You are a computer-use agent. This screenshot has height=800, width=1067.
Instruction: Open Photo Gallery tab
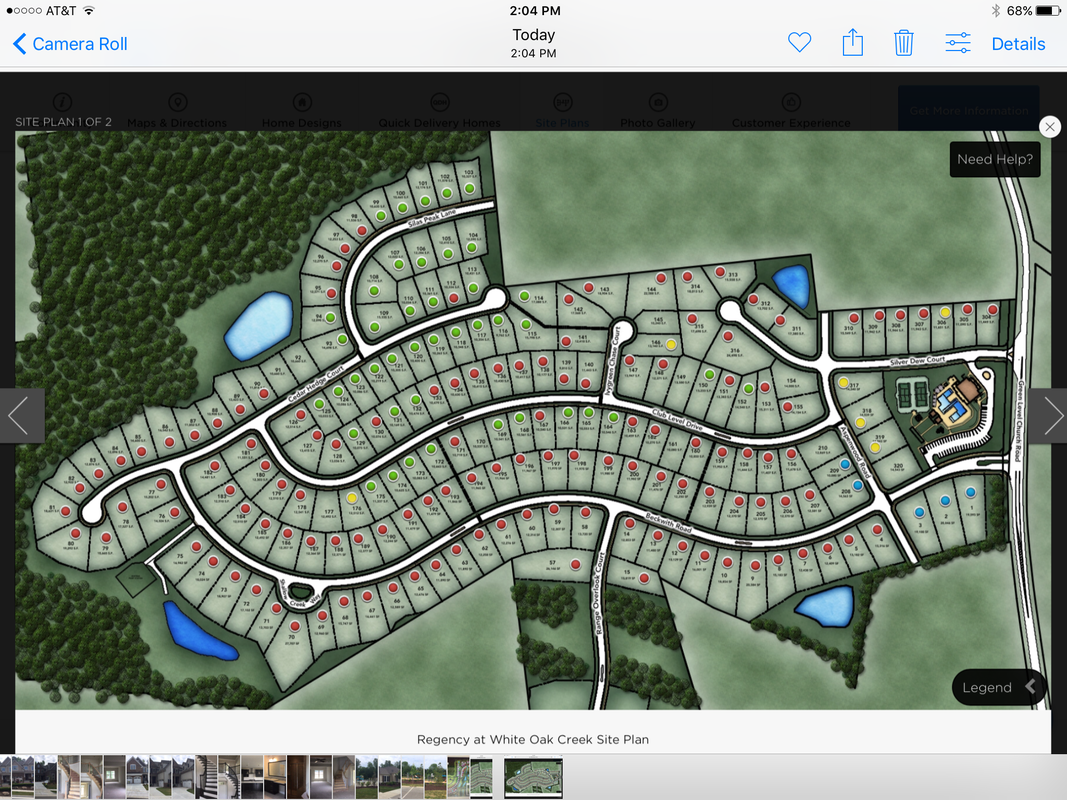coord(657,111)
